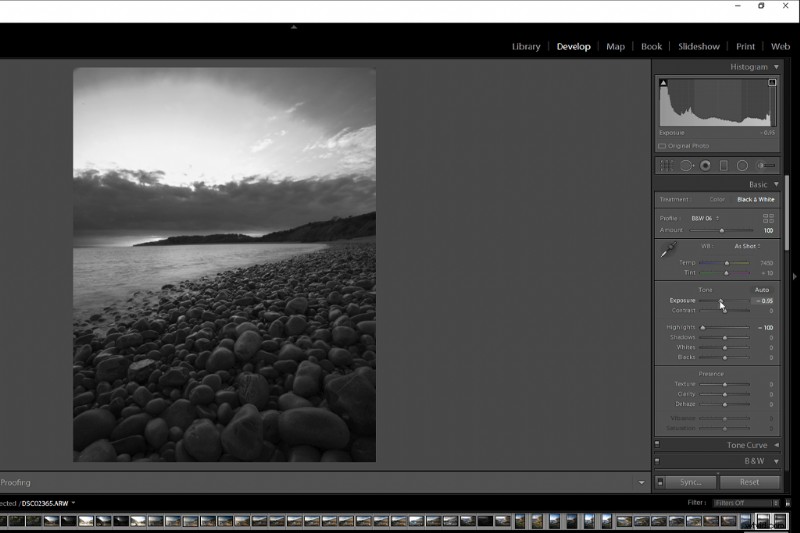Toggle highlight clipping indicator in histogram
Image resolution: width=800 pixels, height=533 pixels.
[772, 83]
